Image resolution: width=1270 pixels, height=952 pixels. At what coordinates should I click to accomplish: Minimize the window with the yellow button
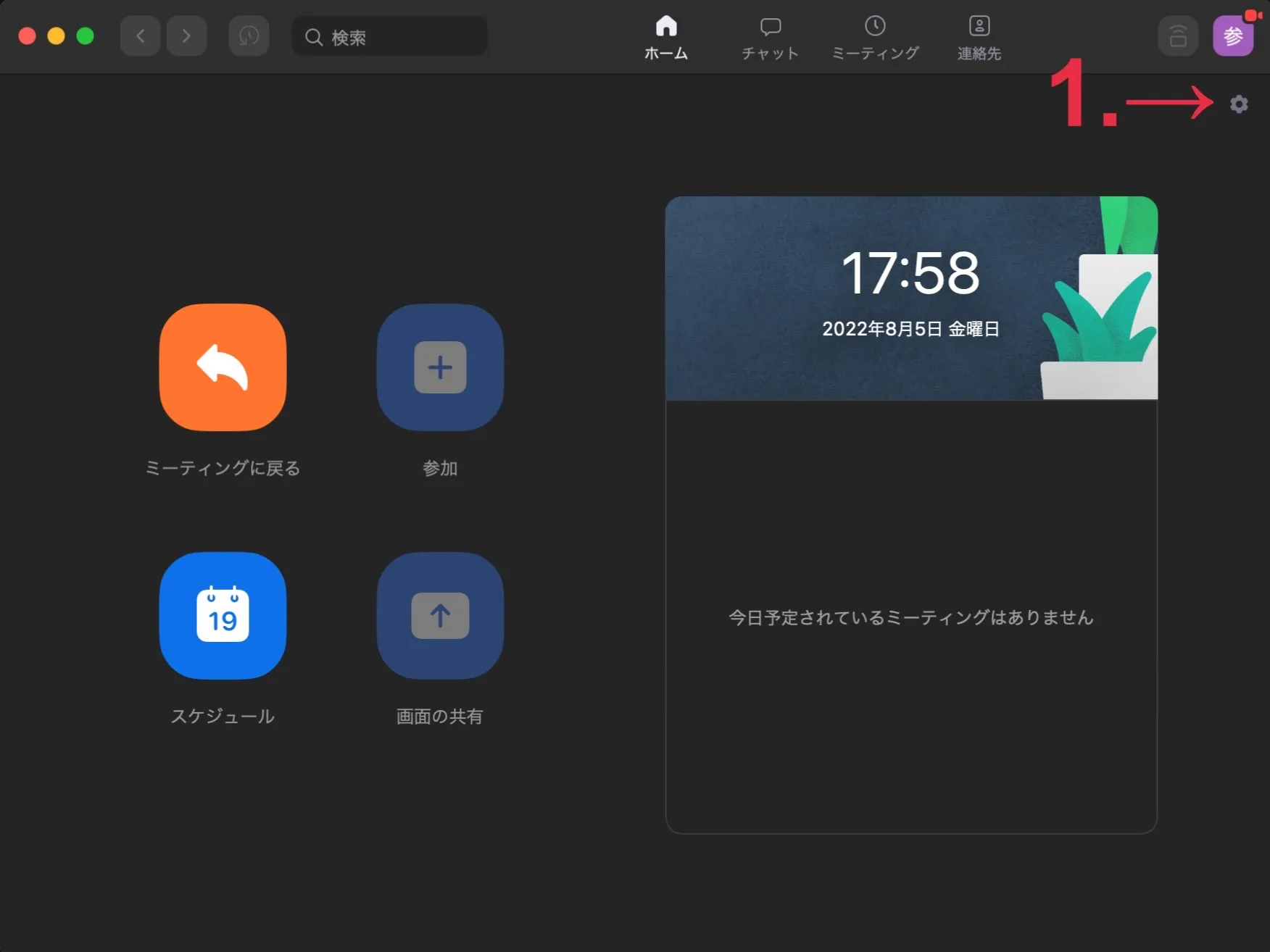[57, 36]
